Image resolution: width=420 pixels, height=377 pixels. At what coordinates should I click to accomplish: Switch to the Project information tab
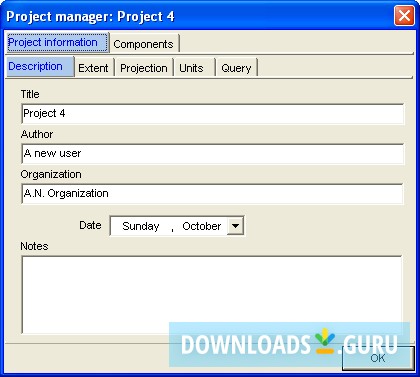[x=58, y=43]
